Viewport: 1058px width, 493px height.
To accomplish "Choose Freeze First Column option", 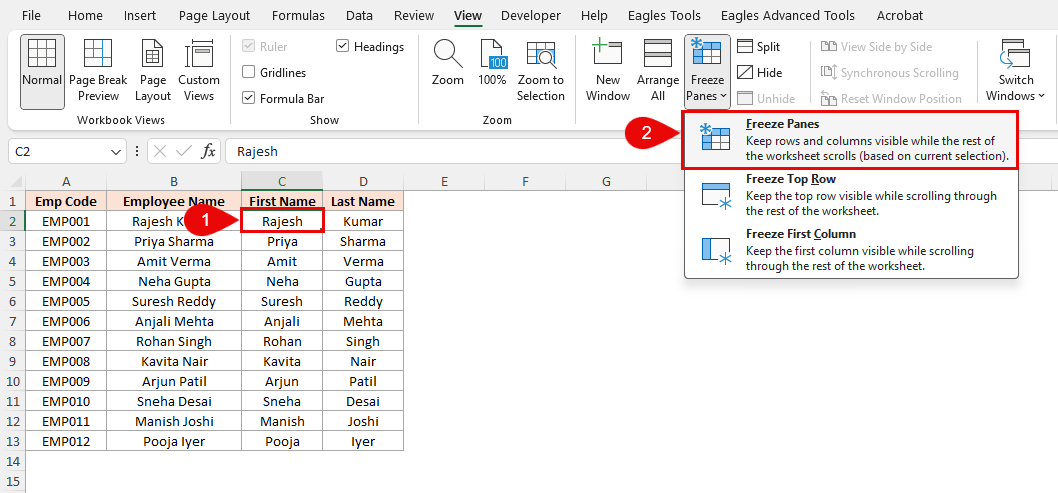I will click(x=850, y=250).
